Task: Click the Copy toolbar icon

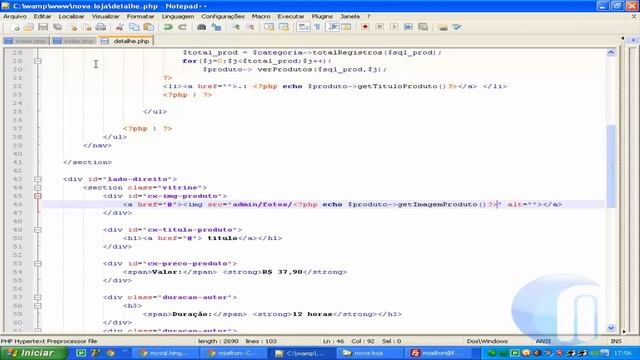Action: point(134,27)
